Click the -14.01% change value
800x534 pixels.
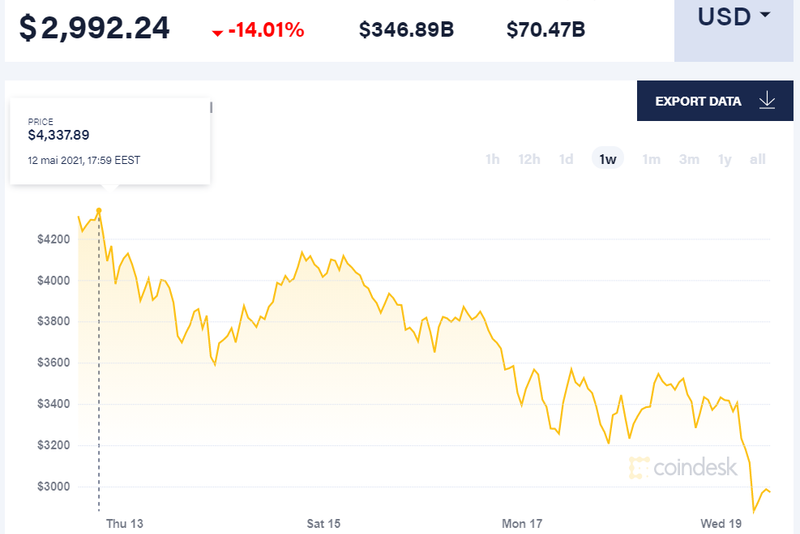click(266, 30)
